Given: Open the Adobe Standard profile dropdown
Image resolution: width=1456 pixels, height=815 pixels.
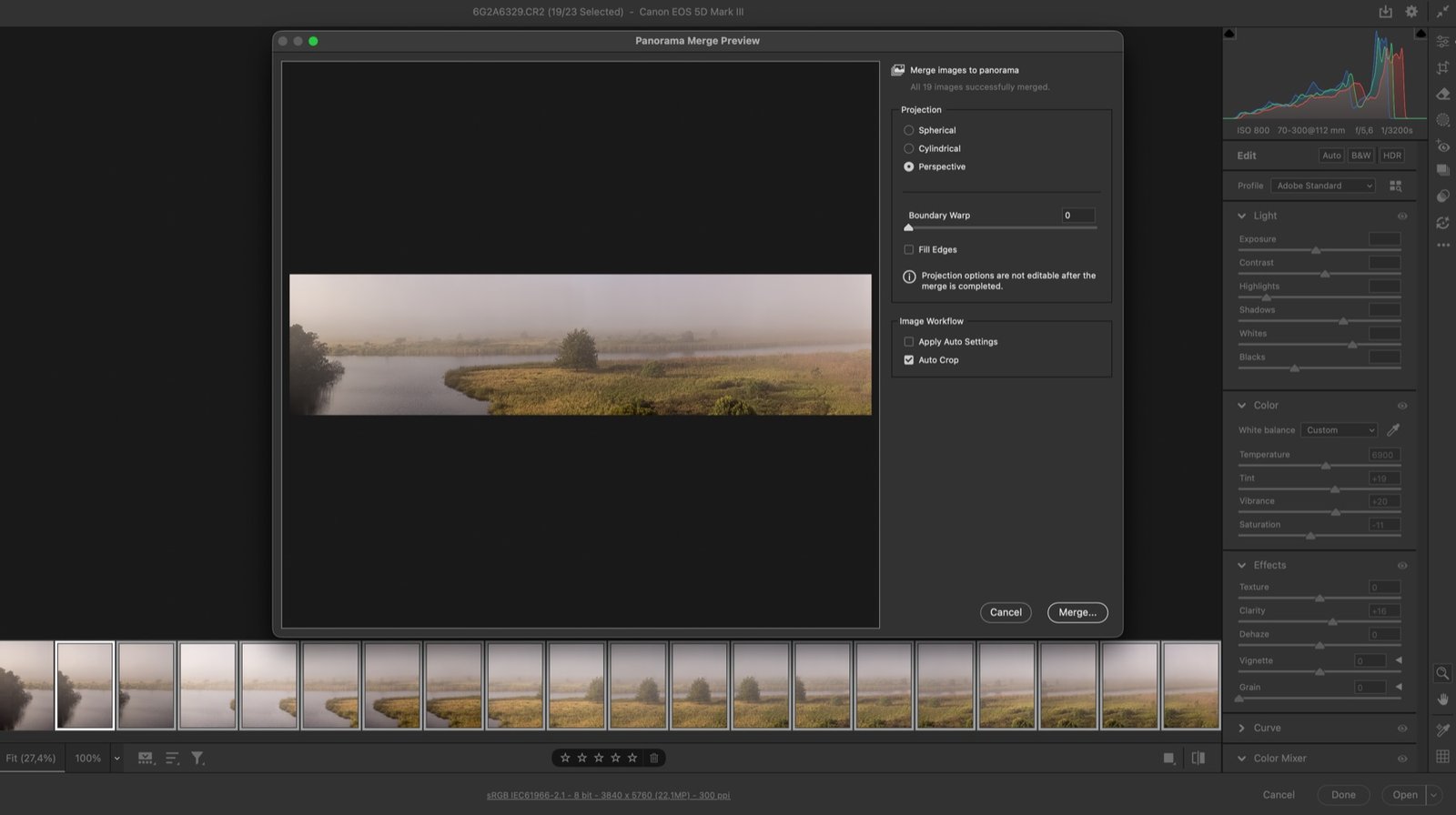Looking at the screenshot, I should (x=1323, y=186).
